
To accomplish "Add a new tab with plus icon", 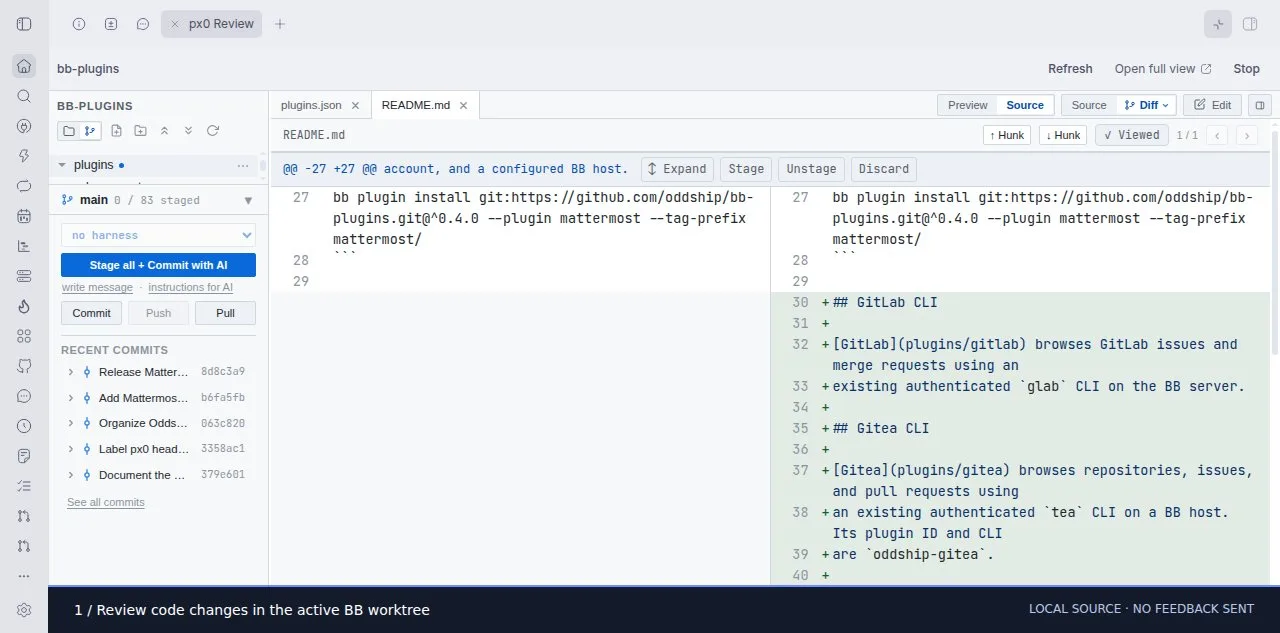I will click(x=280, y=24).
